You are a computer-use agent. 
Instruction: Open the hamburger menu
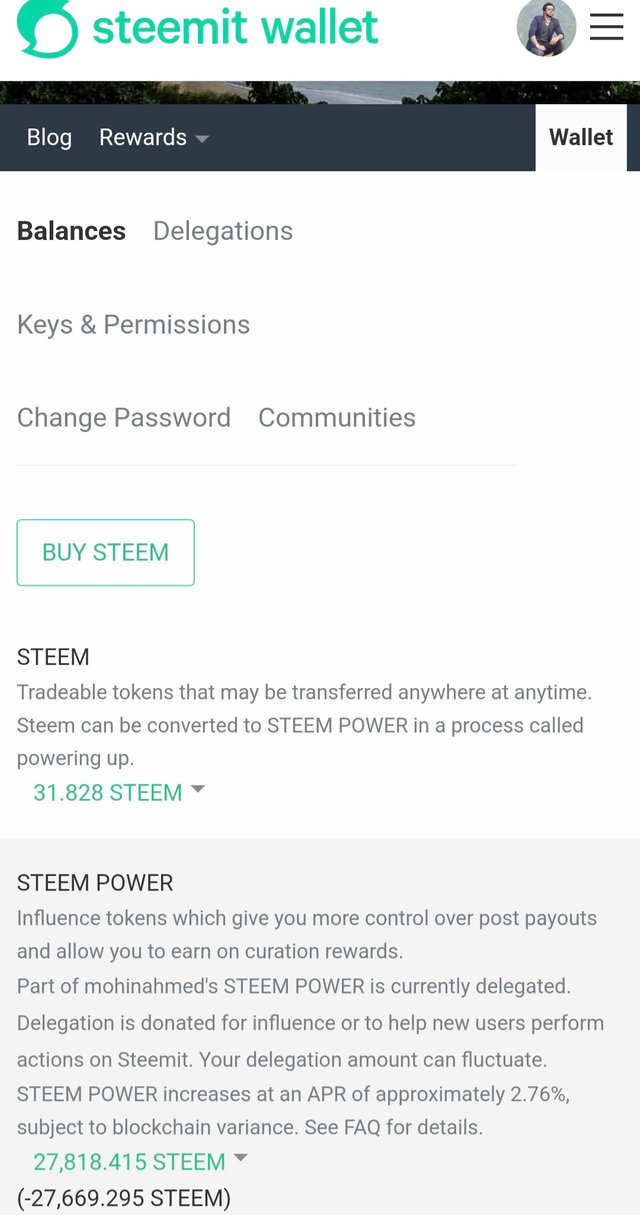[606, 27]
